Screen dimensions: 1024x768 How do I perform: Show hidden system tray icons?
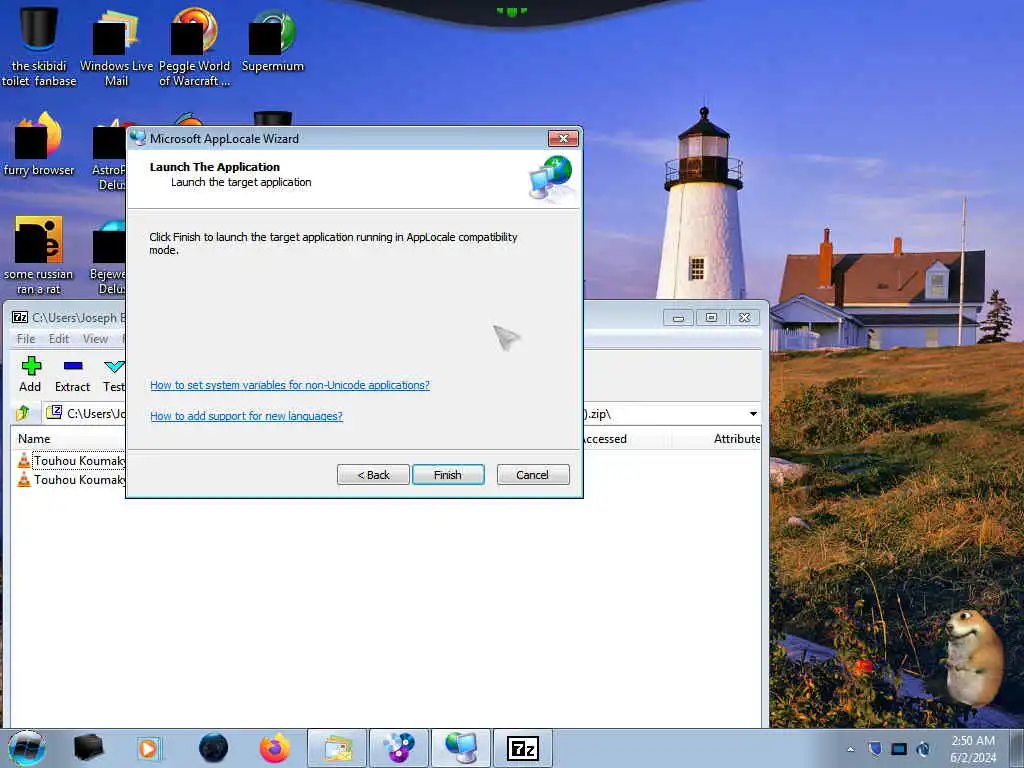click(850, 749)
